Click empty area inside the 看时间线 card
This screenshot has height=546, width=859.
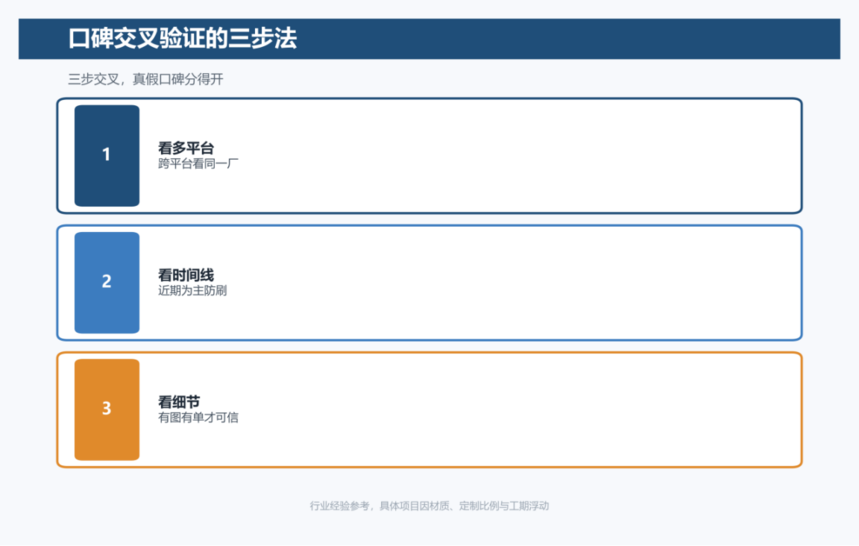(520, 283)
